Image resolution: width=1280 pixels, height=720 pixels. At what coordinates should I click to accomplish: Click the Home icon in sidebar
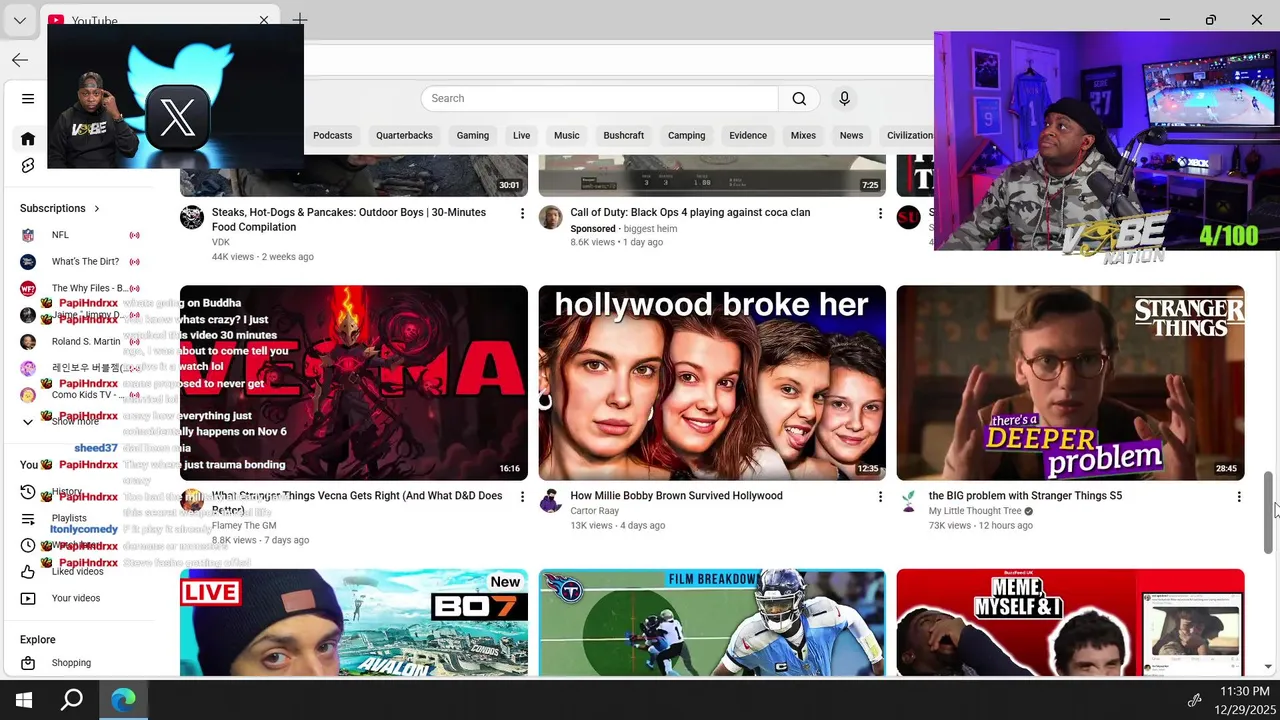(x=28, y=139)
